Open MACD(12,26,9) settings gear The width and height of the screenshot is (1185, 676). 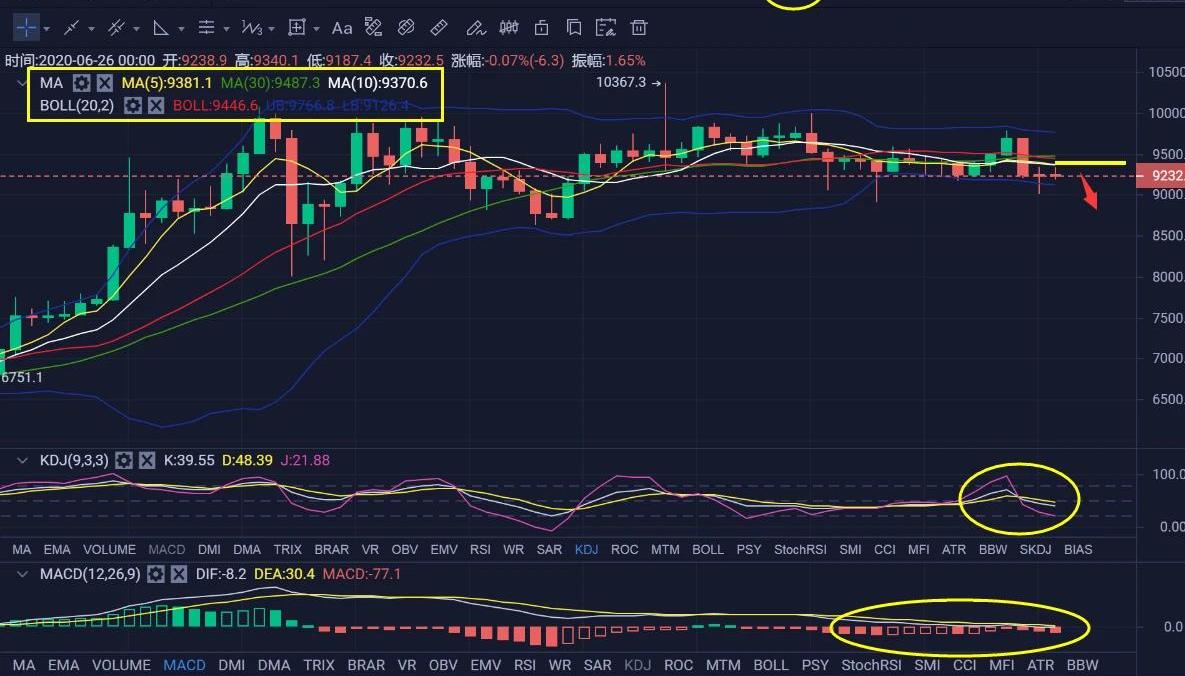tap(156, 574)
